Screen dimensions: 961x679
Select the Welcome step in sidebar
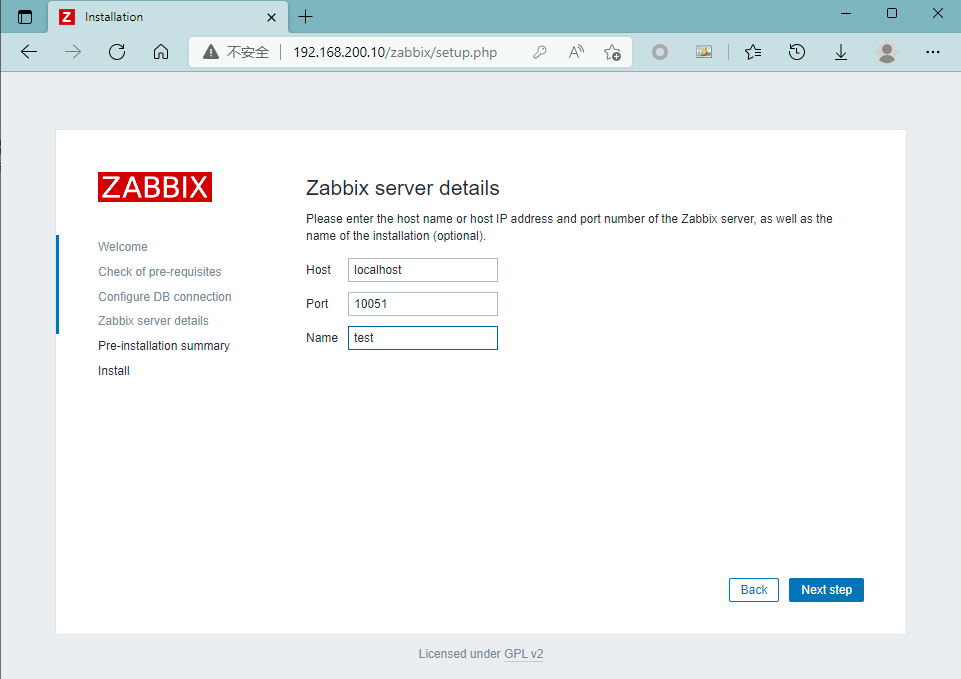coord(123,247)
